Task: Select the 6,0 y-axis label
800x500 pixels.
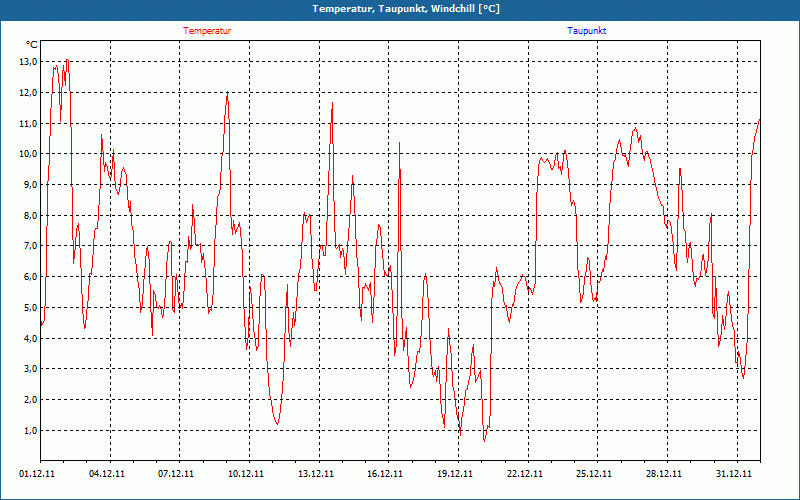Action: pos(31,277)
